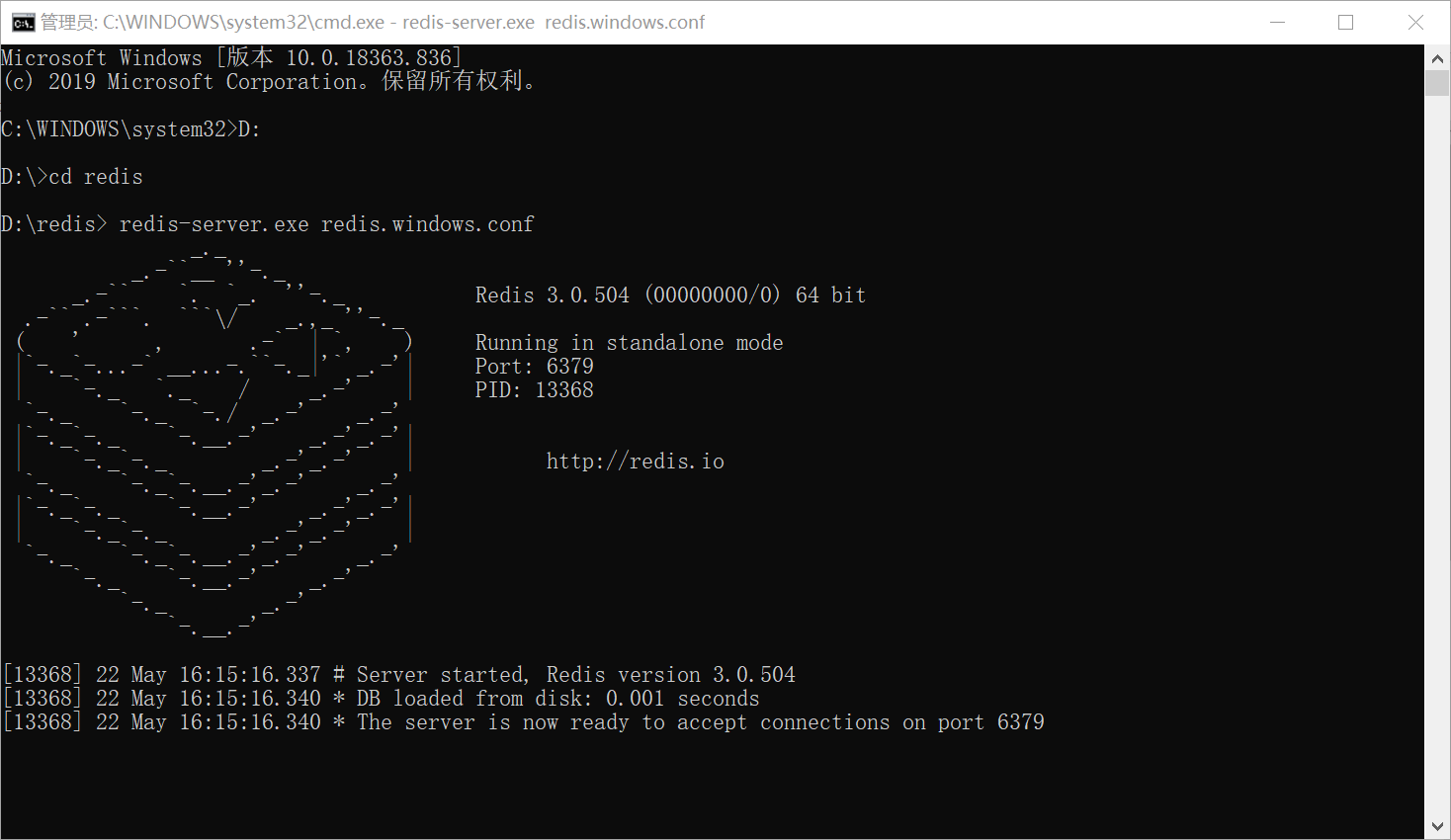Close the cmd.exe window
This screenshot has height=840, width=1451.
1415,22
